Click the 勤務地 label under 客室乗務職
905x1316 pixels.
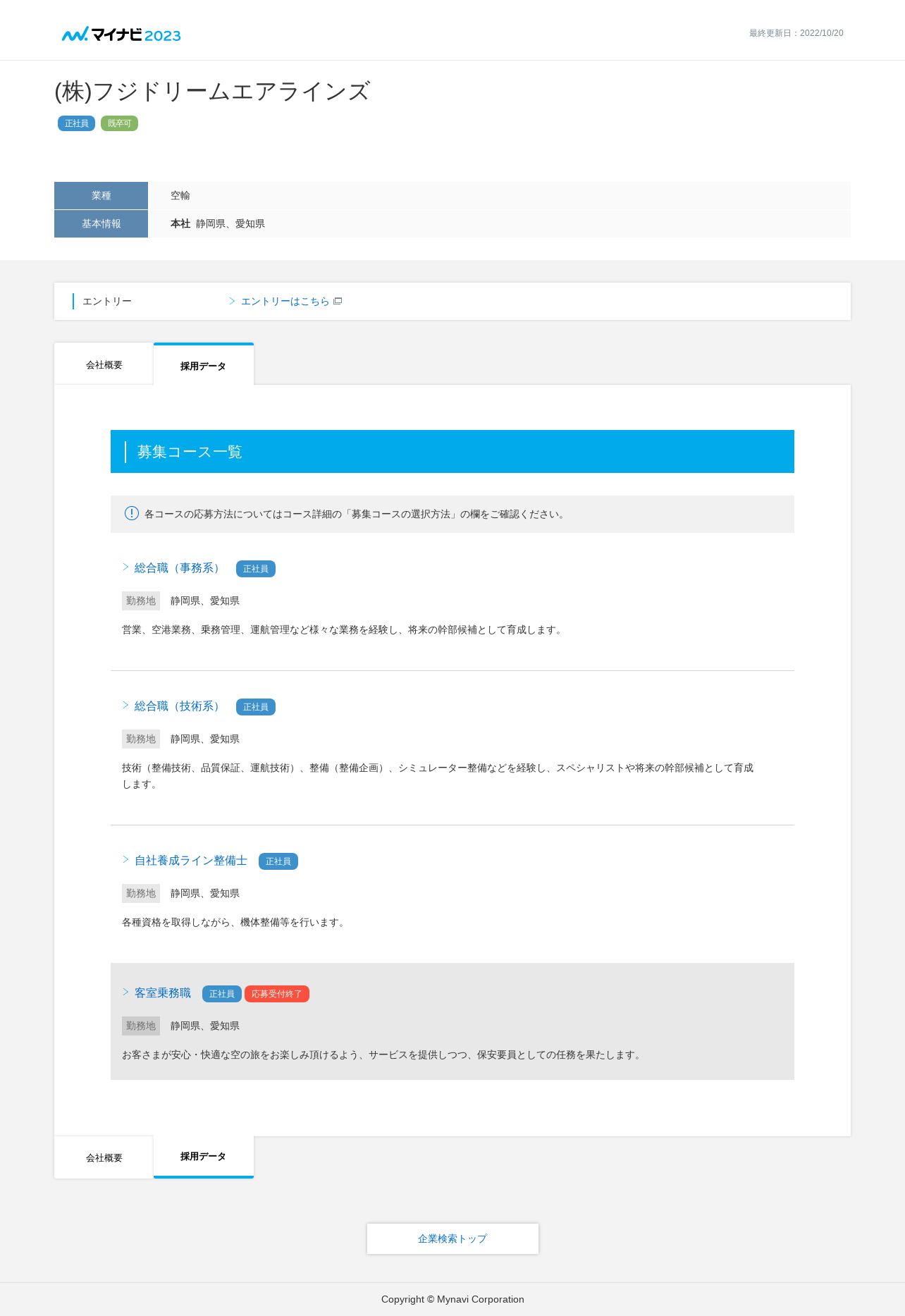click(141, 1026)
